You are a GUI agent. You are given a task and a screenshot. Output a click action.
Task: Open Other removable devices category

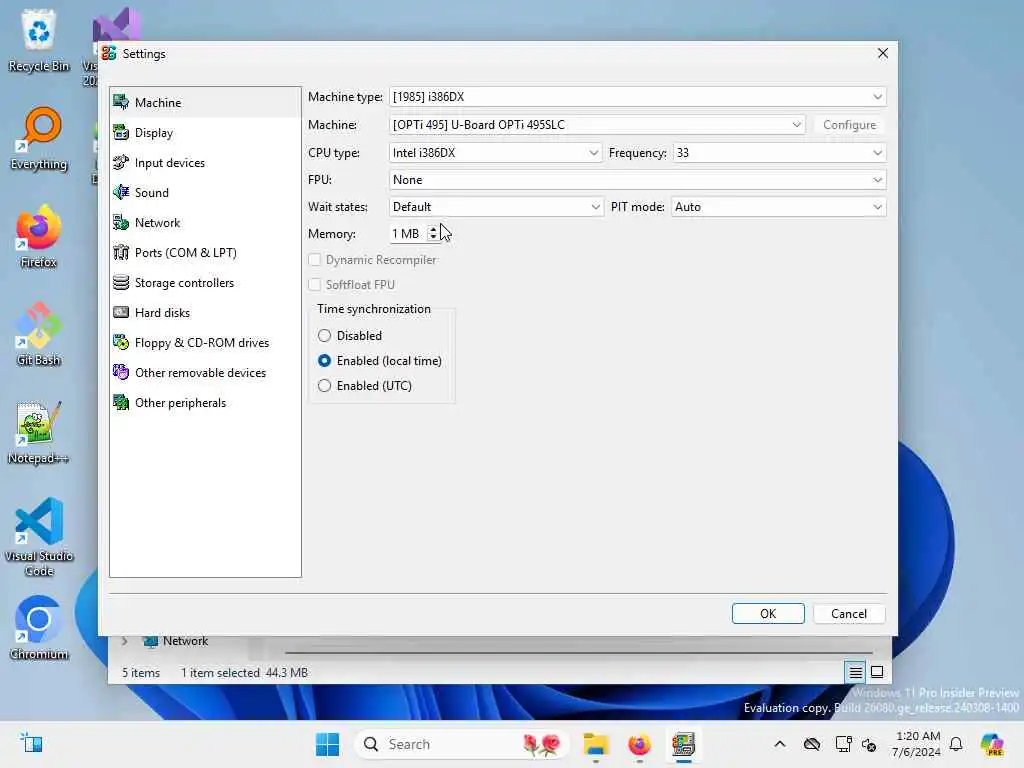[x=205, y=373]
